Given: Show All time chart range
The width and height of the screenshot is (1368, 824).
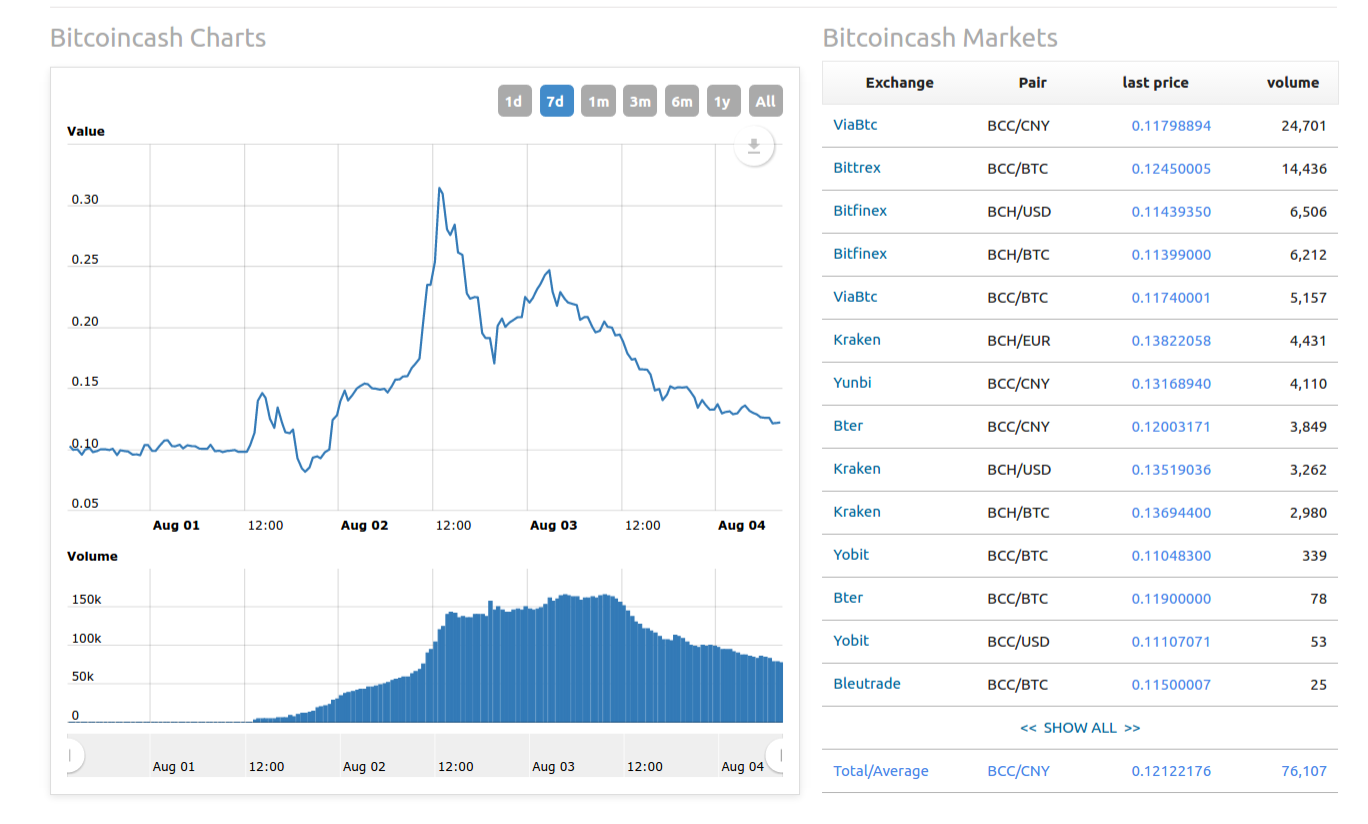Looking at the screenshot, I should 765,101.
